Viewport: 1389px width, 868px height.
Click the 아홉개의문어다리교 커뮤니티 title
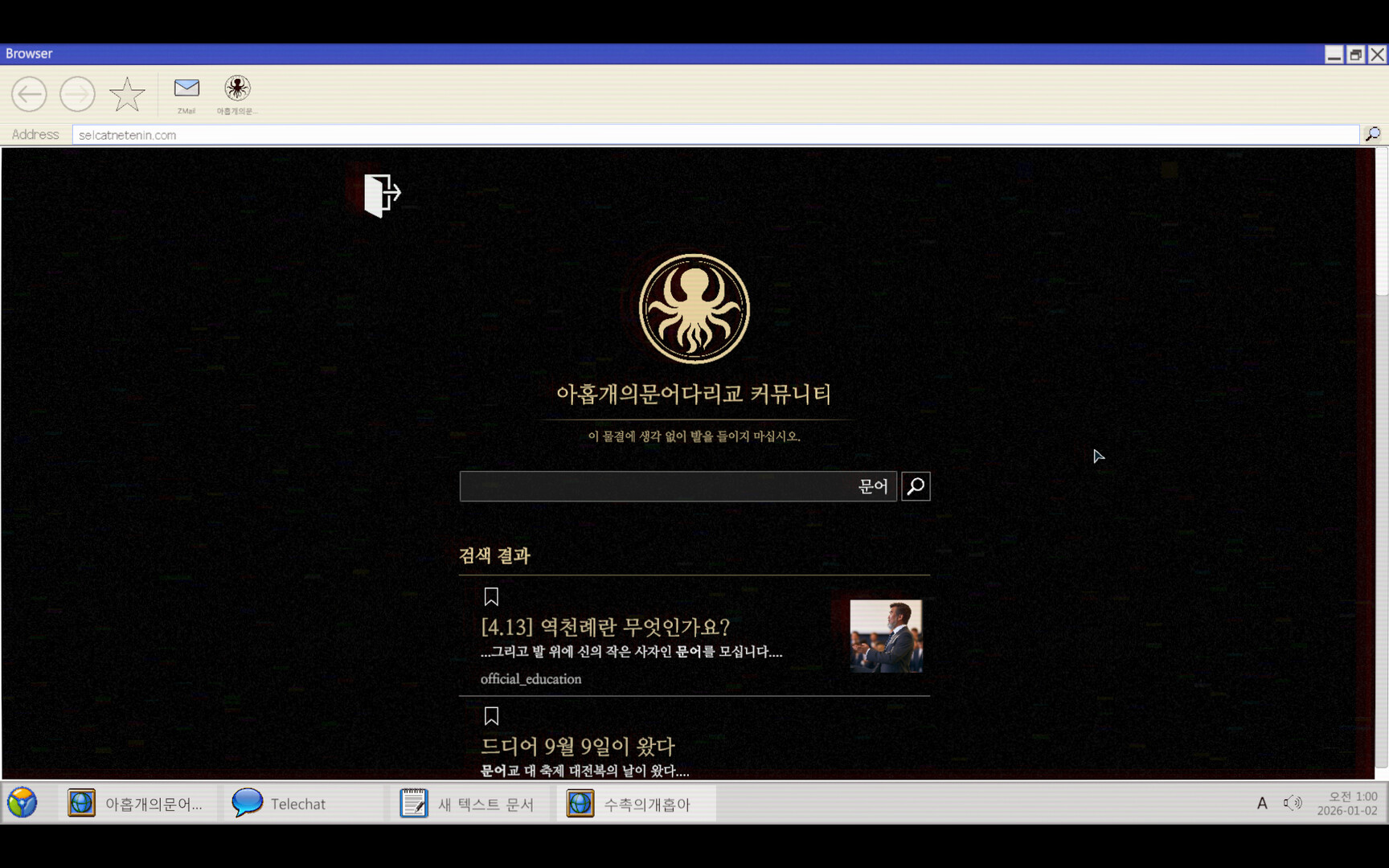point(694,394)
